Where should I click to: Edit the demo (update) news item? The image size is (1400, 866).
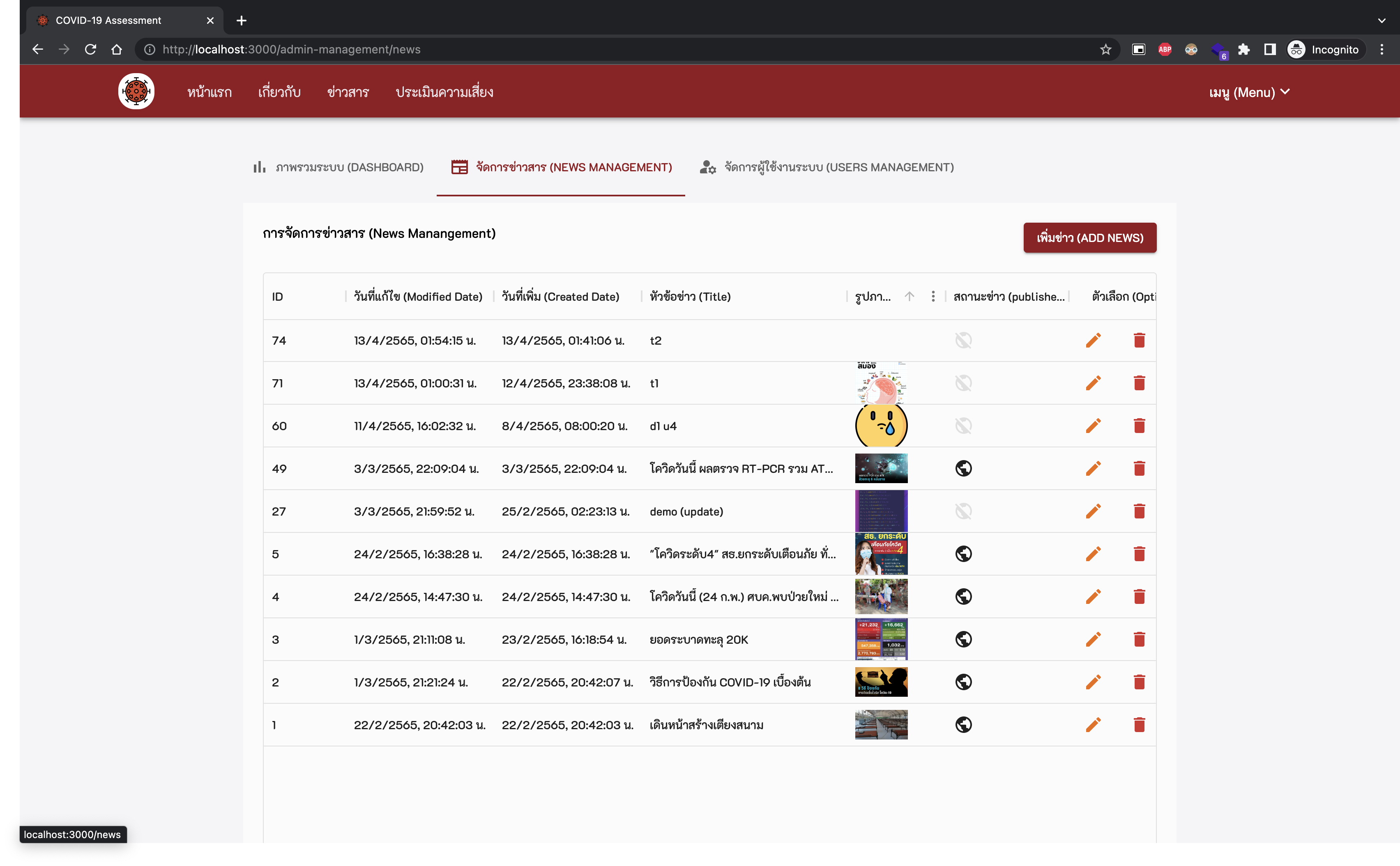pyautogui.click(x=1093, y=511)
